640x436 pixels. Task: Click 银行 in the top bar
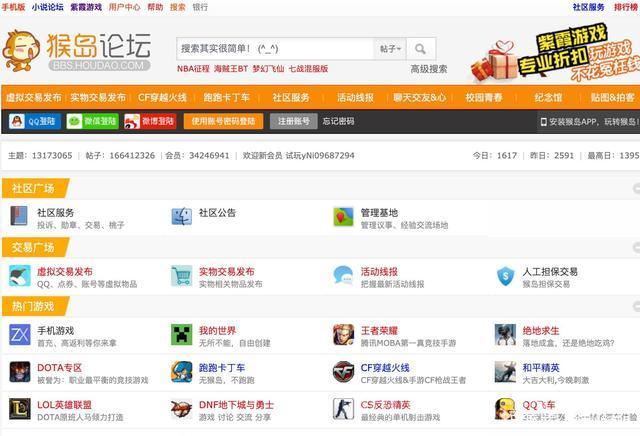click(200, 7)
